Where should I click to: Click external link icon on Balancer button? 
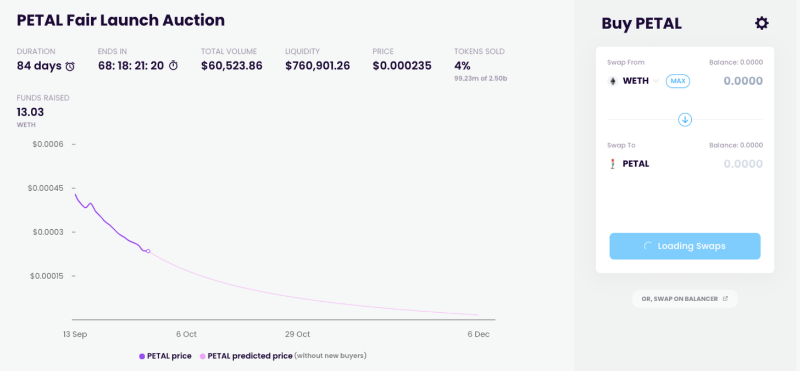coord(725,299)
